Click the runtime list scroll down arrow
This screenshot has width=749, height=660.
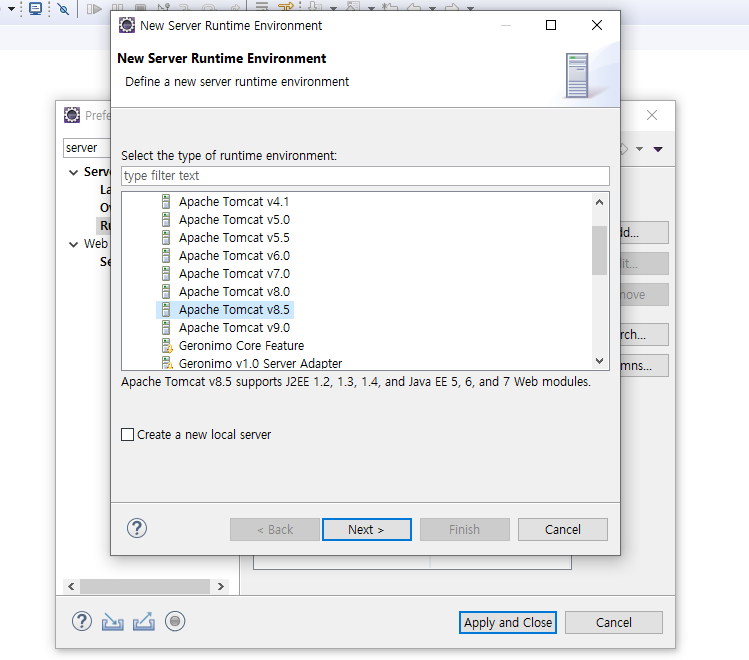599,361
